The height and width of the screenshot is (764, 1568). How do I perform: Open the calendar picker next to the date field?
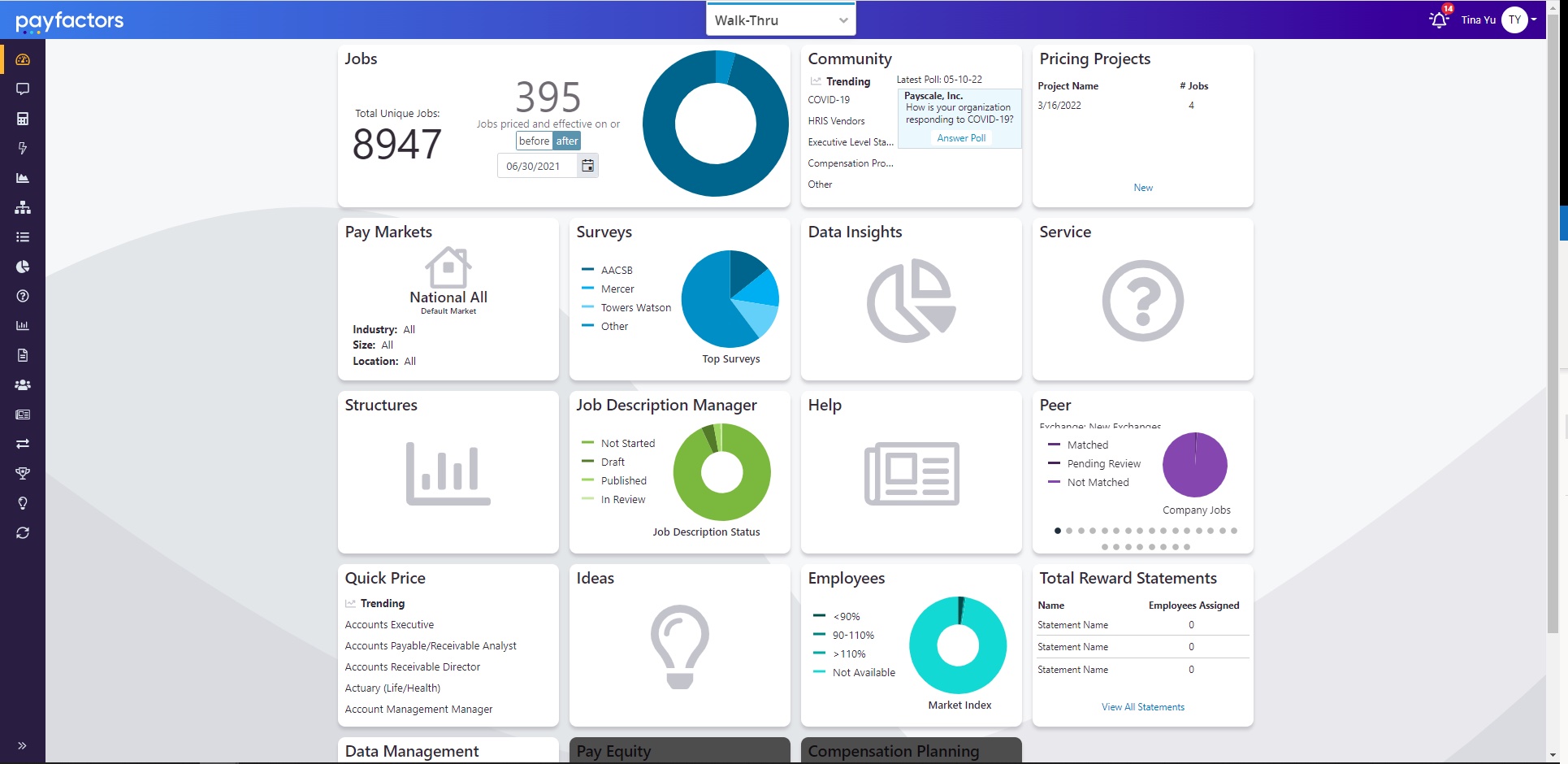(587, 165)
